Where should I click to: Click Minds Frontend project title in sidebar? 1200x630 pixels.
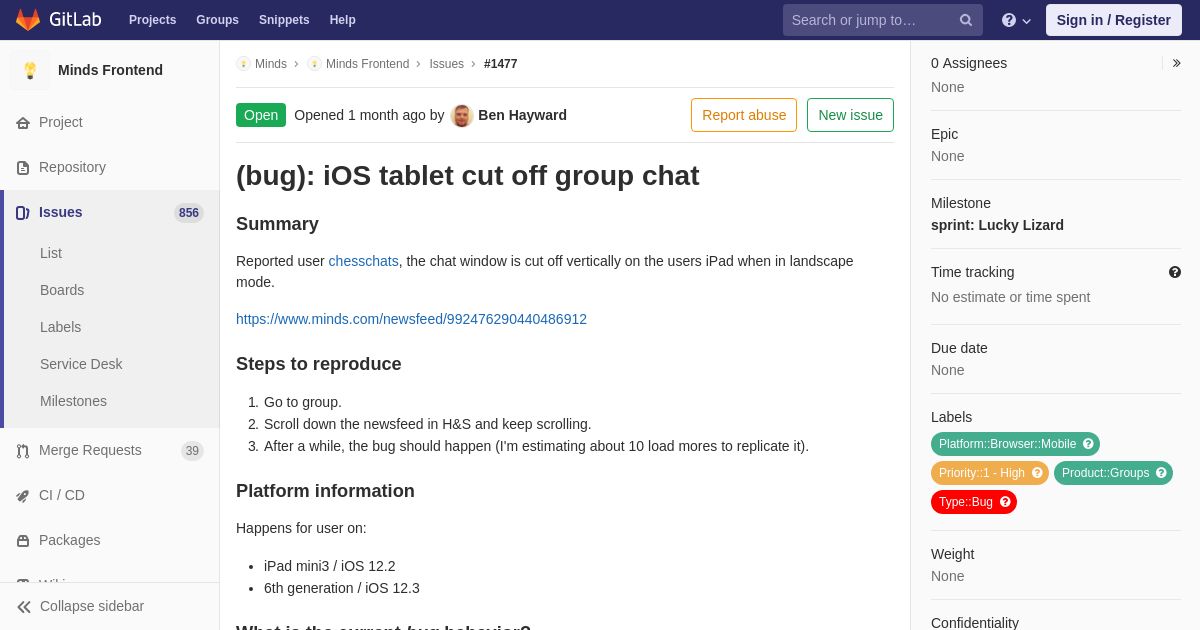pos(110,70)
